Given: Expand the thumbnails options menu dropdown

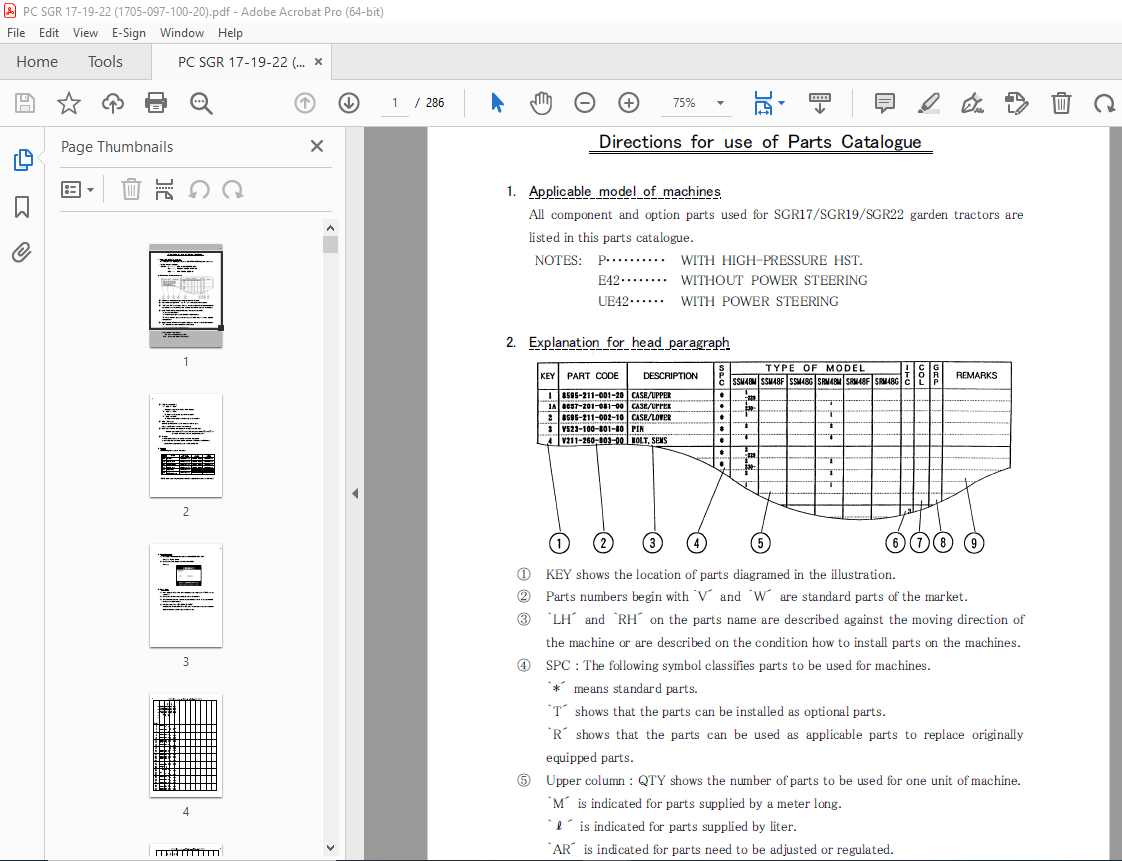Looking at the screenshot, I should [x=78, y=190].
